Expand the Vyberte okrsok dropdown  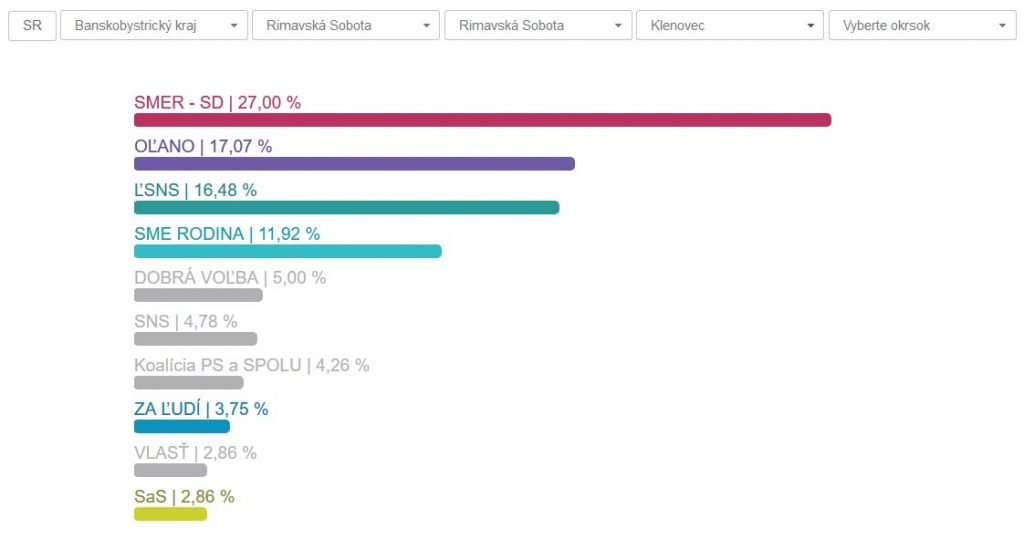(922, 26)
